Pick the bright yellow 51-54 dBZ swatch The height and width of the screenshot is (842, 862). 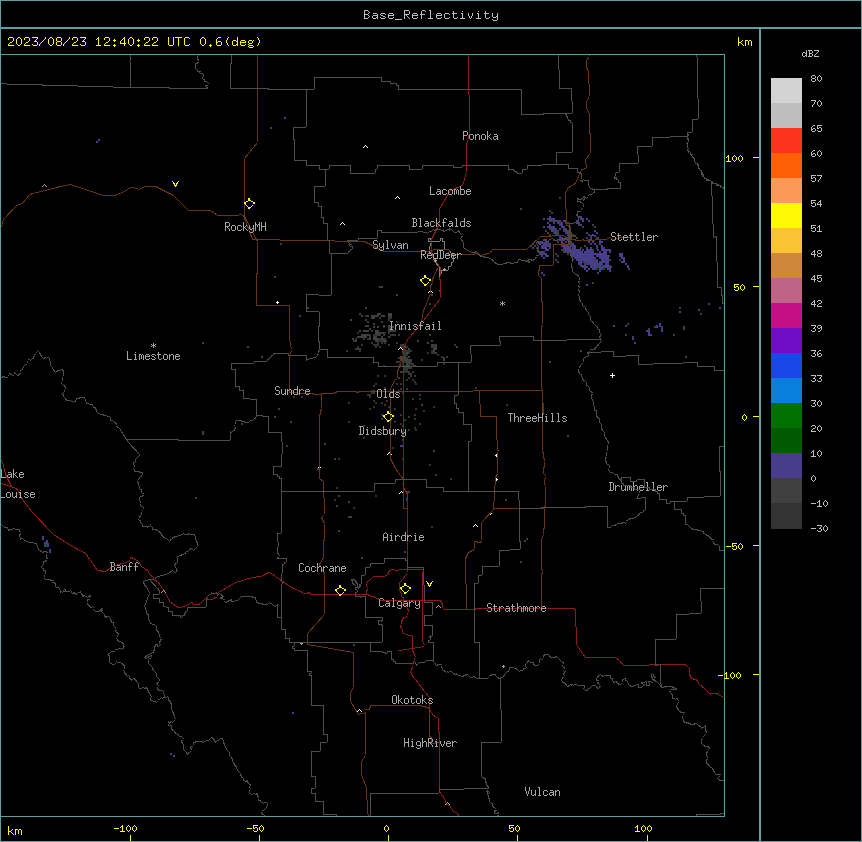click(x=786, y=215)
